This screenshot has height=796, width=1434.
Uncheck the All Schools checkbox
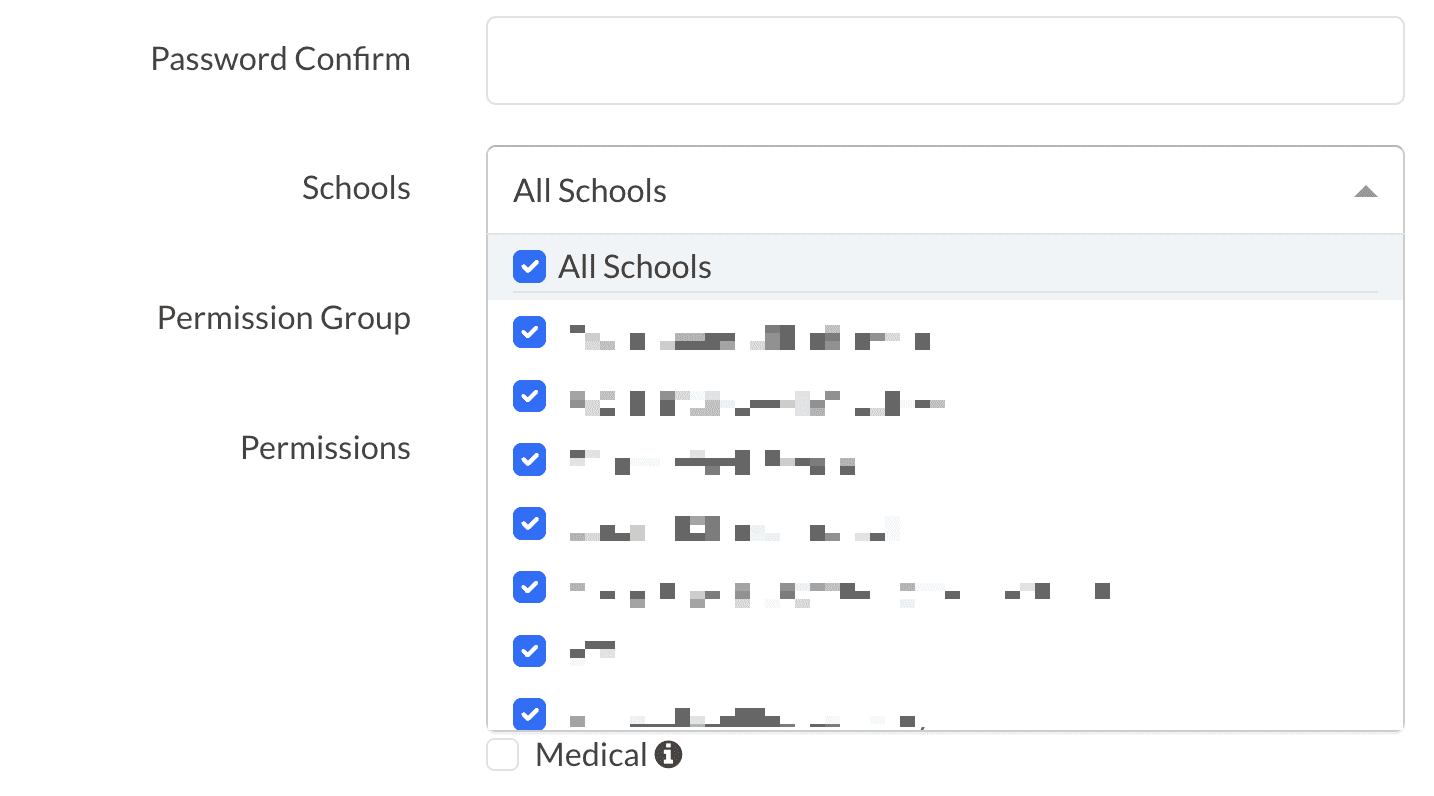tap(529, 267)
